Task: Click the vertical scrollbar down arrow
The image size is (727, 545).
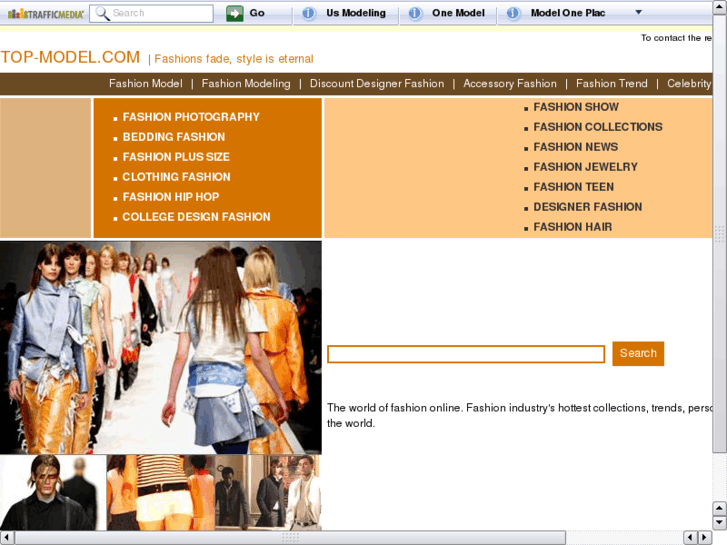Action: 720,522
